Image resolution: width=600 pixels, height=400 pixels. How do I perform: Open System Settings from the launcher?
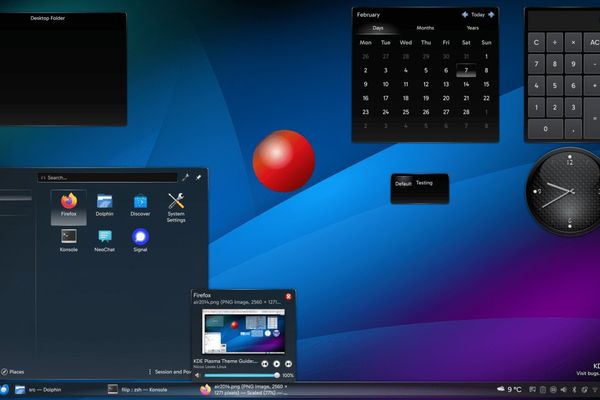point(176,207)
